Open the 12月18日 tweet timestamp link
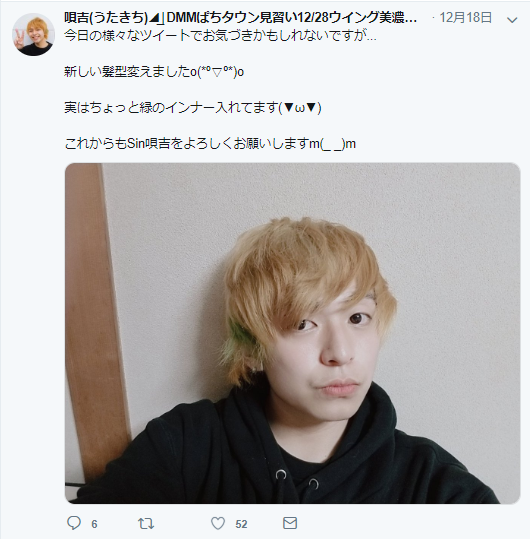 466,17
